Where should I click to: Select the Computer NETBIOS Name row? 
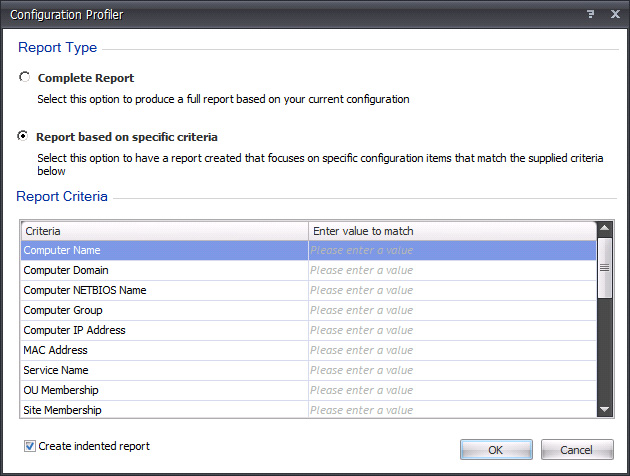coord(164,291)
